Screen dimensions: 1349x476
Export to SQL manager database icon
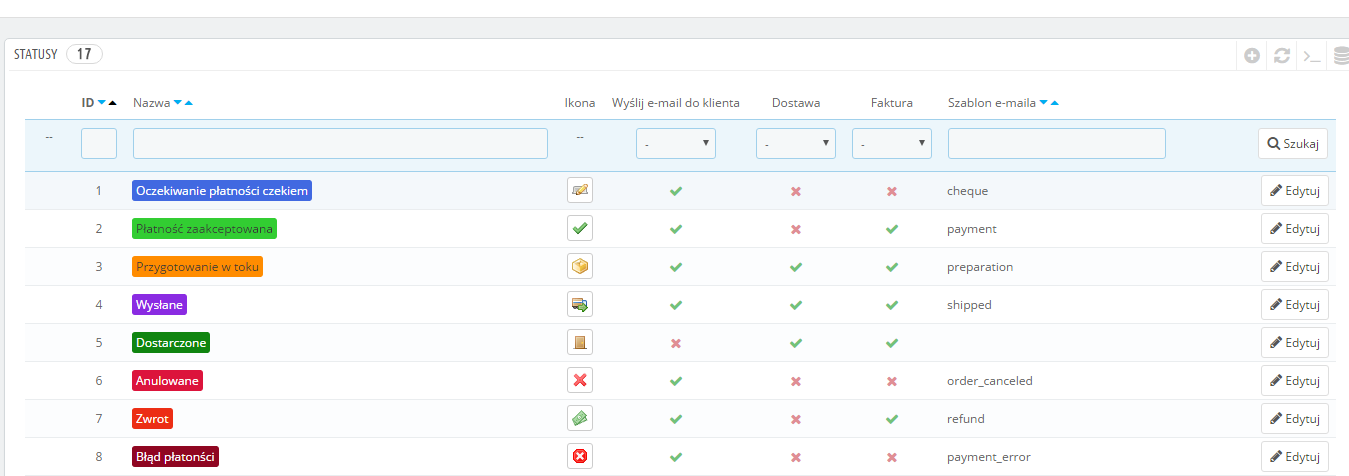pyautogui.click(x=1341, y=56)
